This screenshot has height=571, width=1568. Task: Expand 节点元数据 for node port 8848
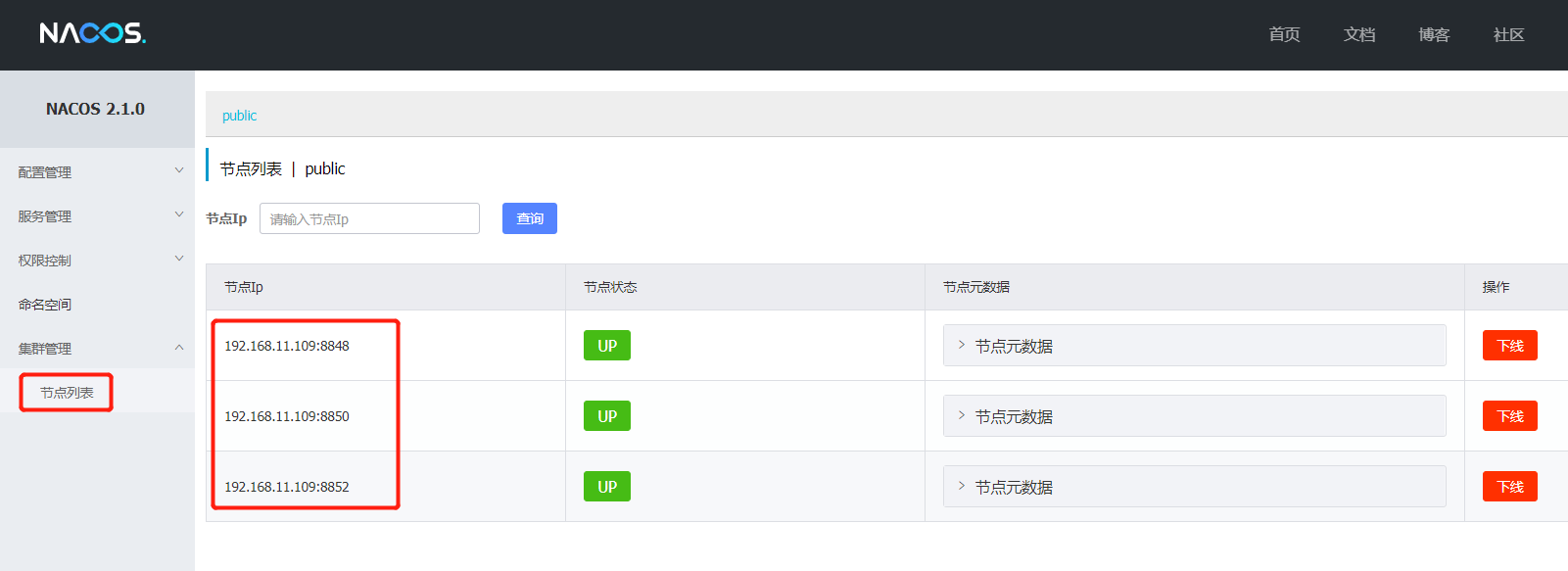tap(1194, 346)
